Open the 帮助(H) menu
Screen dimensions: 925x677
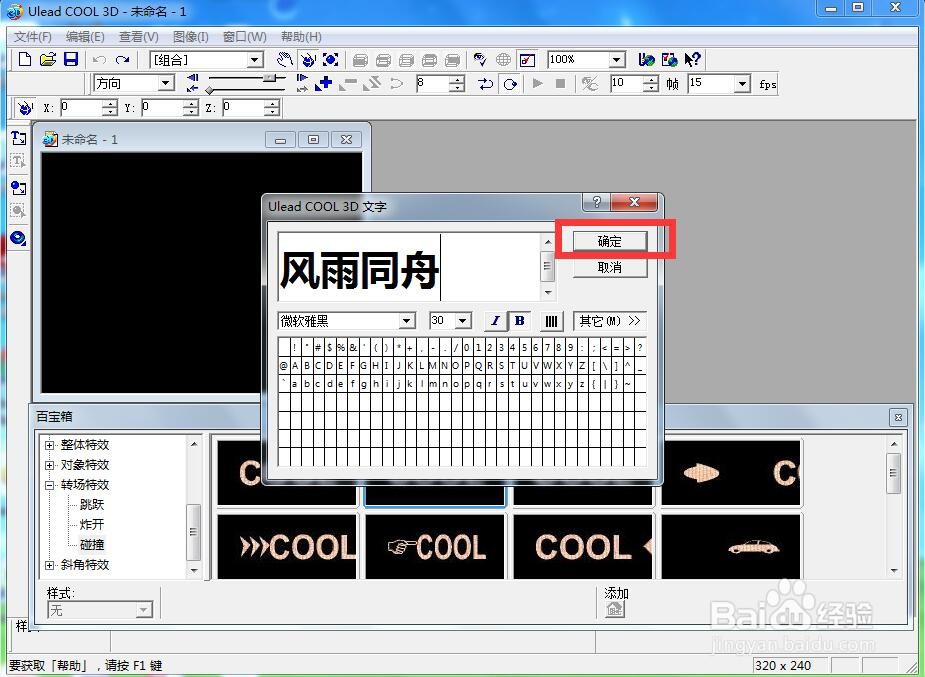pos(301,37)
